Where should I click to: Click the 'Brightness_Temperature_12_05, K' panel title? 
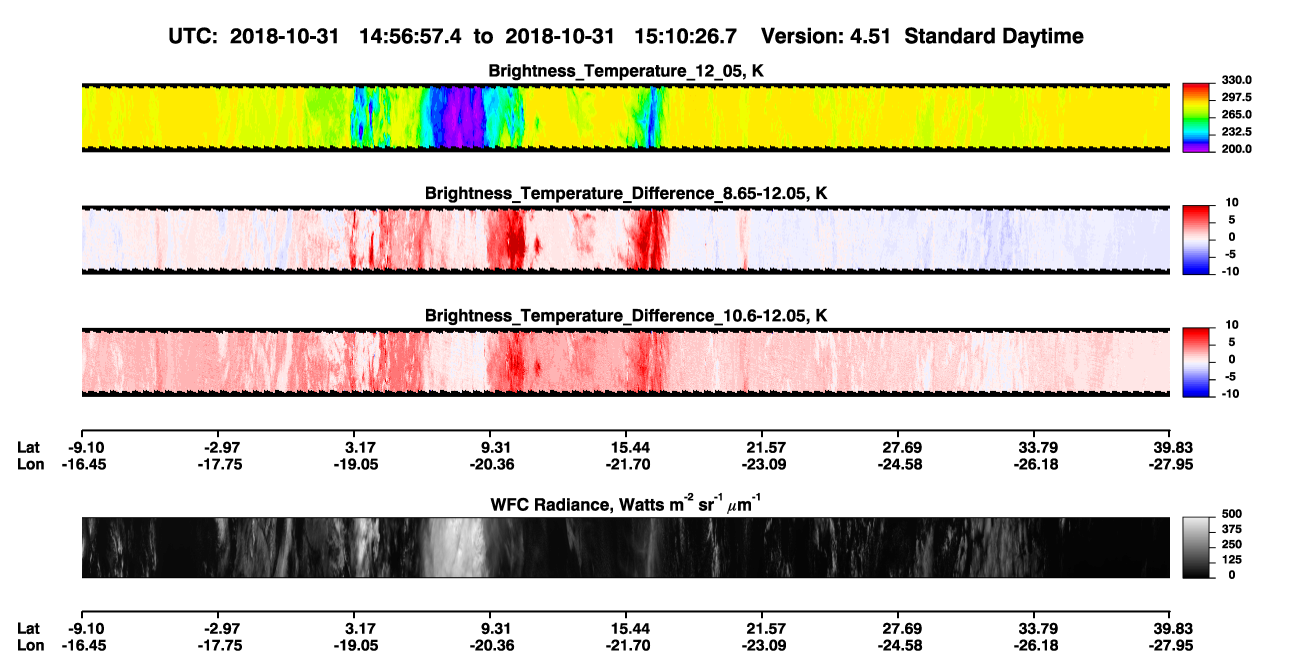[x=626, y=71]
